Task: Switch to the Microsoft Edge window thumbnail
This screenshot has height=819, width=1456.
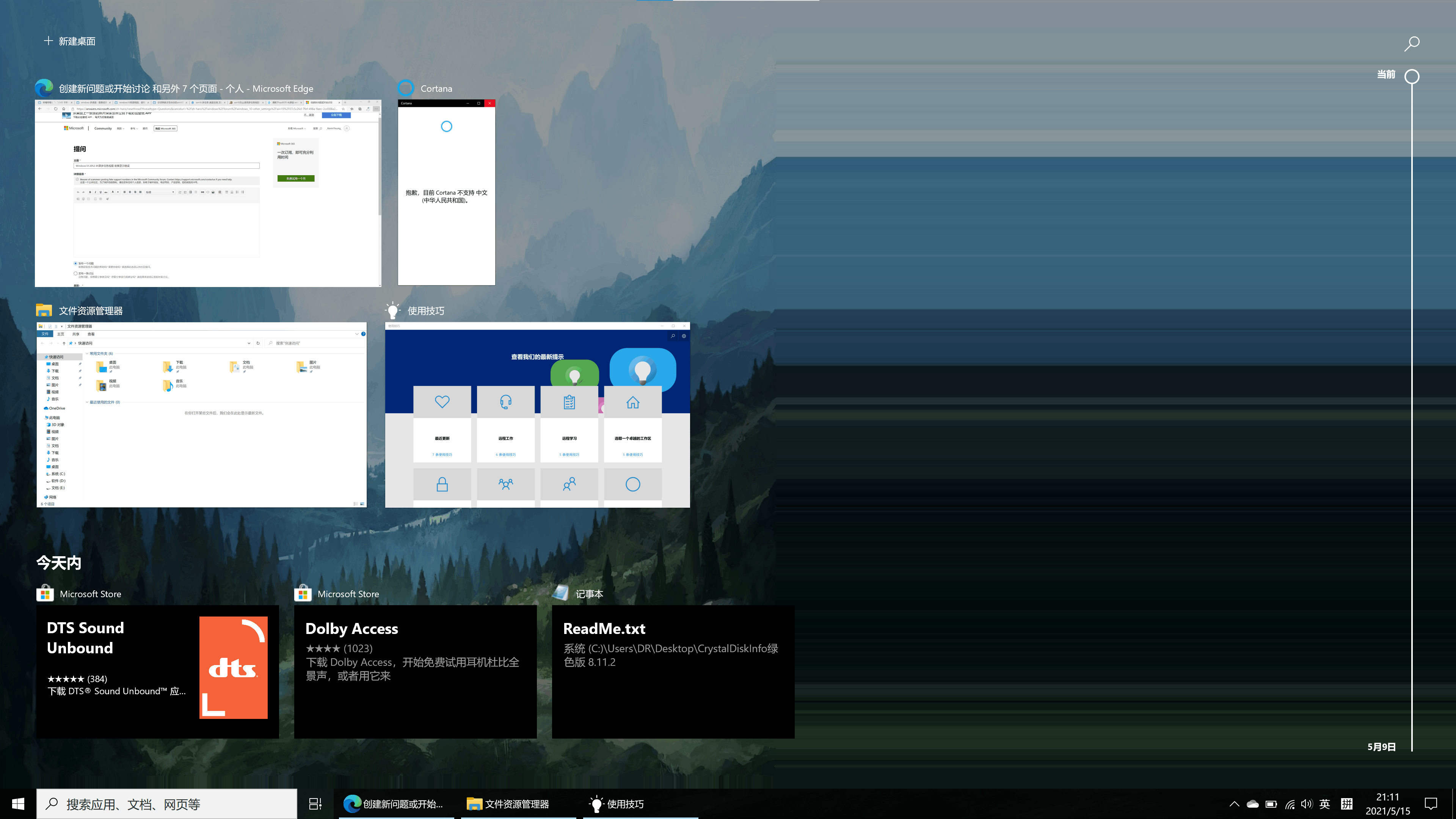Action: (208, 193)
